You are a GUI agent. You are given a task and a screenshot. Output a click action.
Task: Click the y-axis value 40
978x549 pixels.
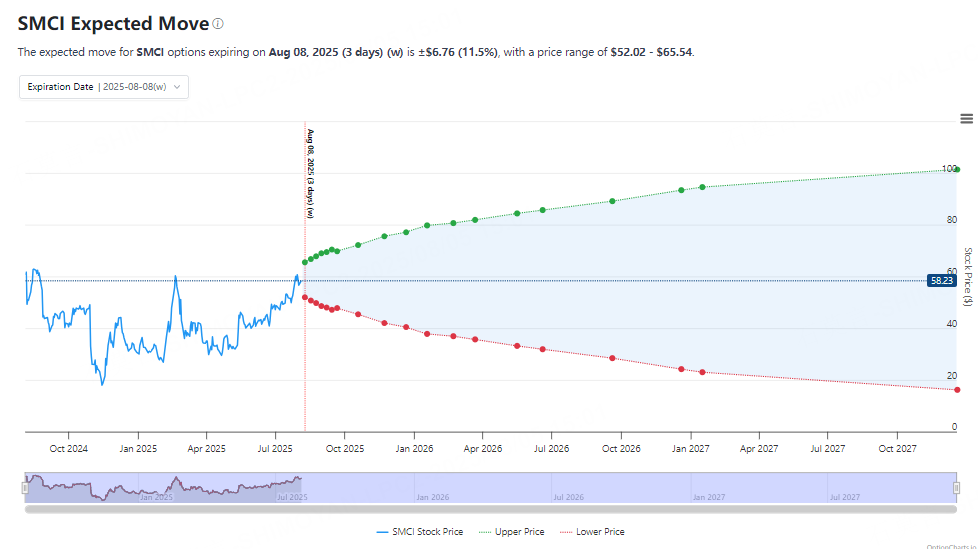[952, 324]
